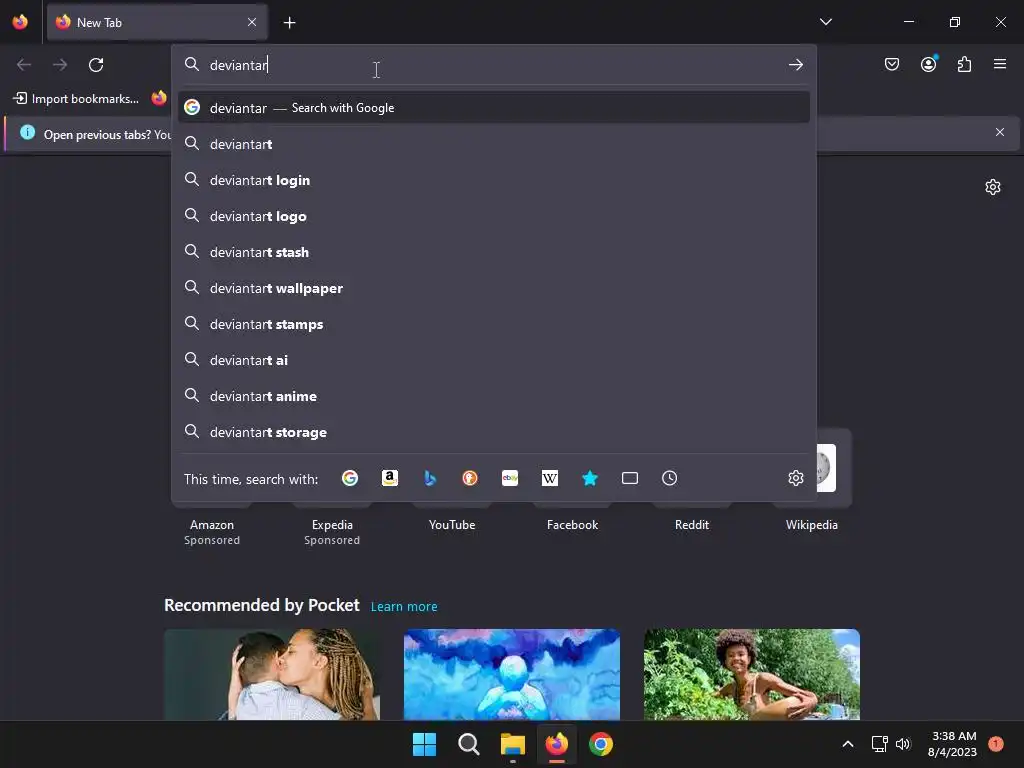
Task: Open the Extensions puzzle icon
Action: 964,64
